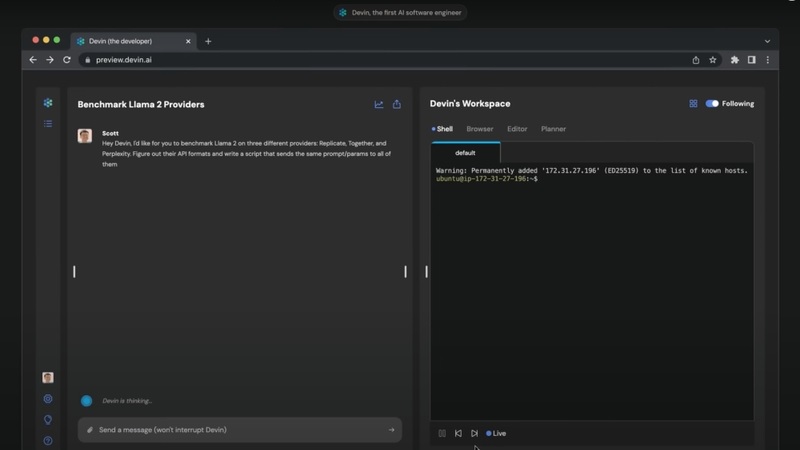Click the browser share page icon

pos(696,60)
